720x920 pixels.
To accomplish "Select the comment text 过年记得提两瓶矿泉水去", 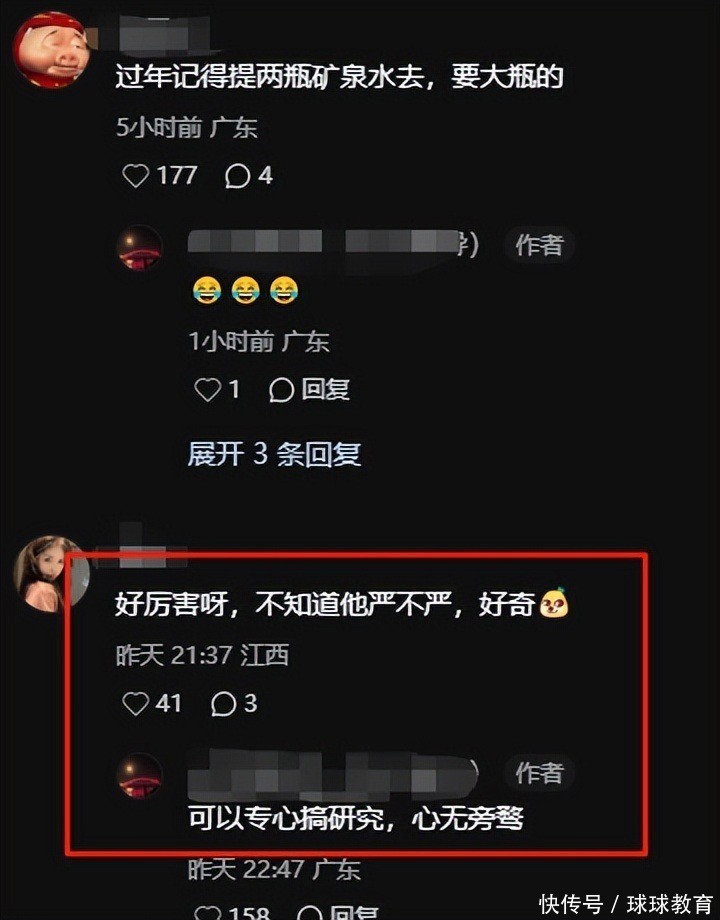I will coord(269,77).
